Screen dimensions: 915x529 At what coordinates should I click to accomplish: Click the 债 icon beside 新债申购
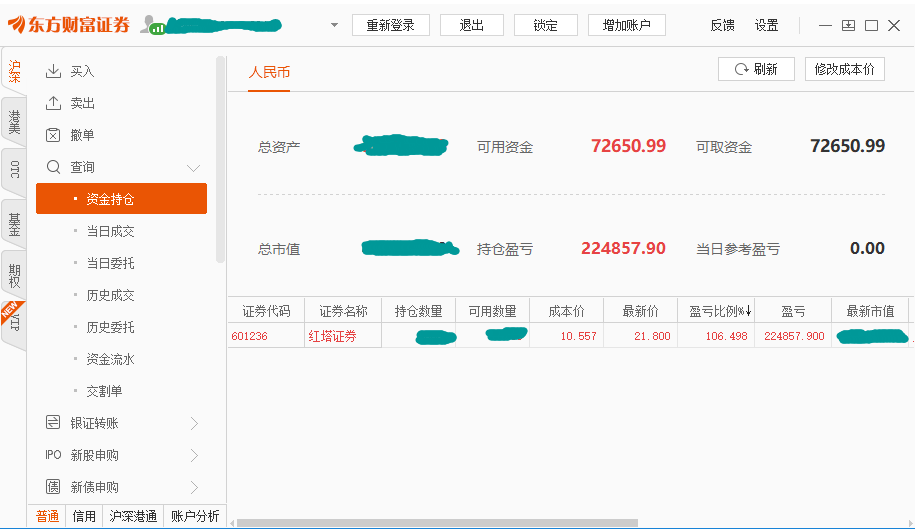coord(53,486)
